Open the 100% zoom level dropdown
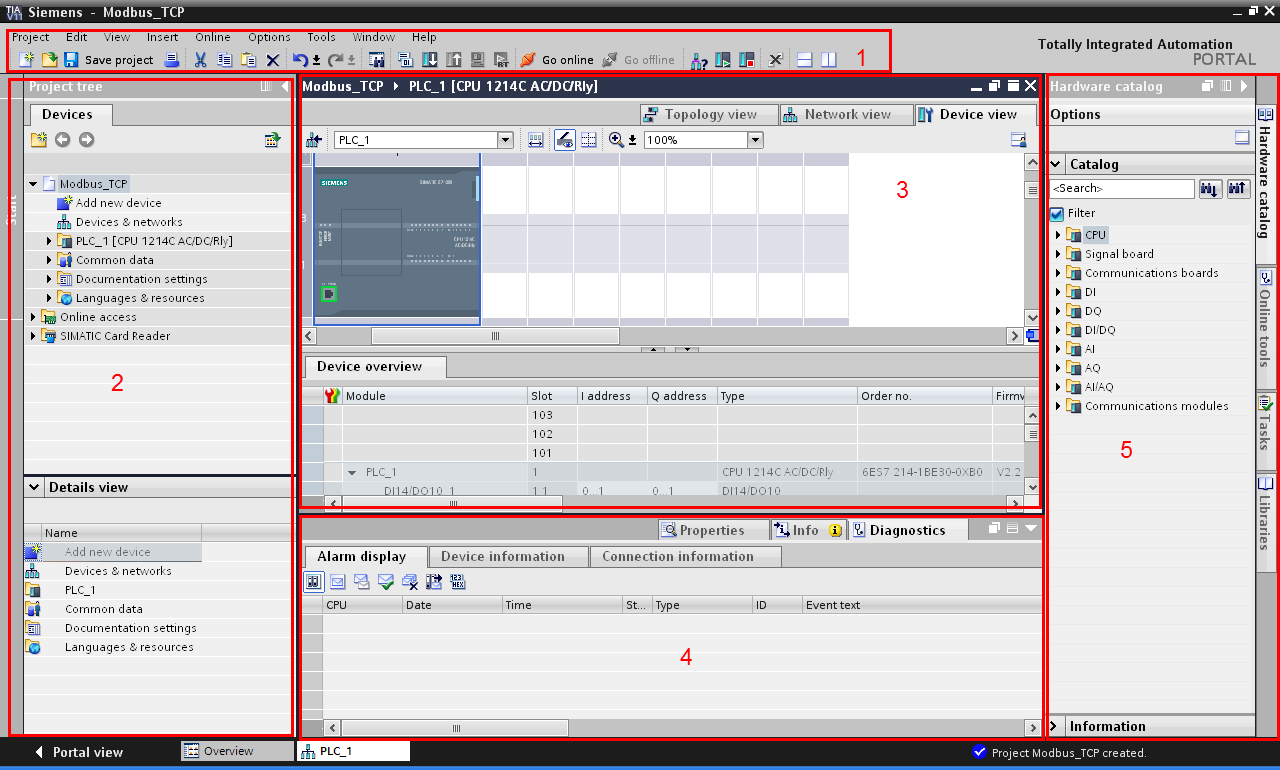 (x=755, y=140)
